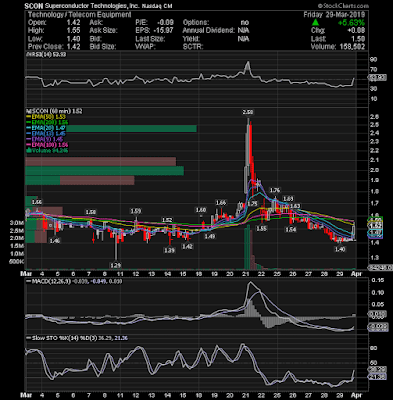
Task: Click the Volume legend entry with bar icon
Action: coord(48,151)
